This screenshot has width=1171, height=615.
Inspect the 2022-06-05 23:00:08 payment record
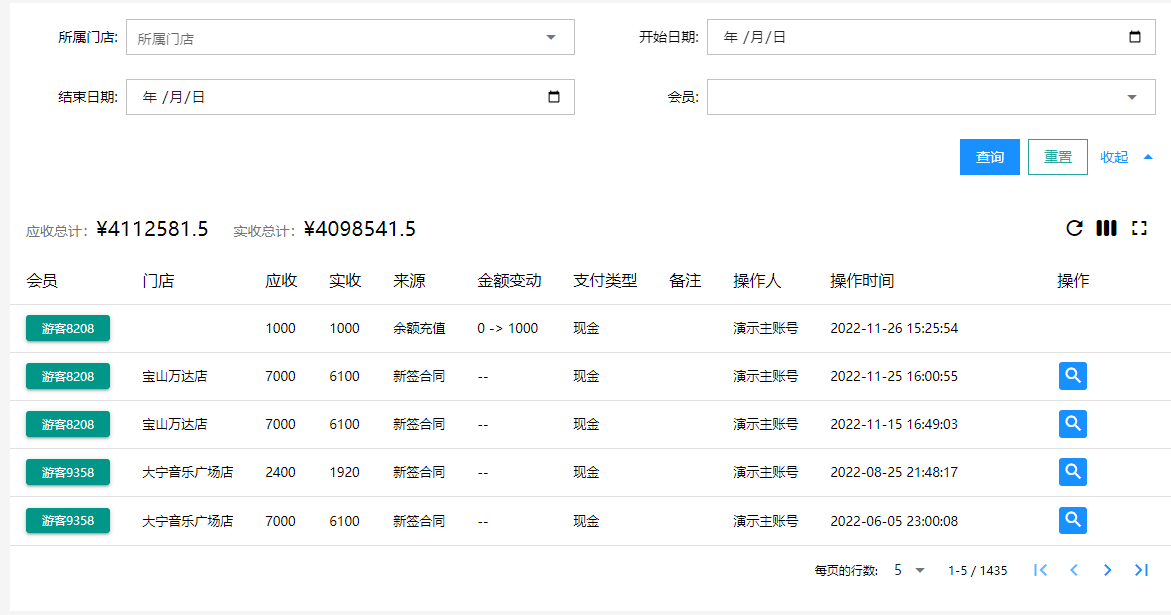[x=1072, y=520]
